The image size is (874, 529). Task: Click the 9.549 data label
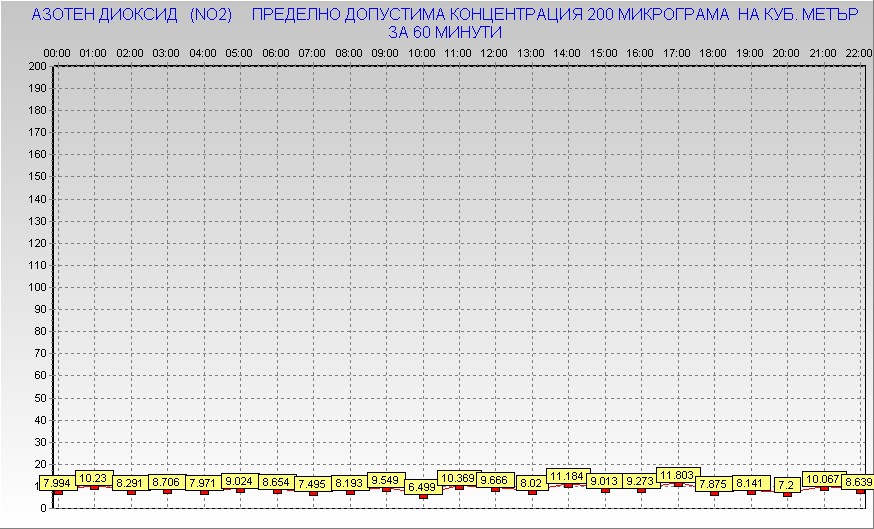click(x=386, y=481)
